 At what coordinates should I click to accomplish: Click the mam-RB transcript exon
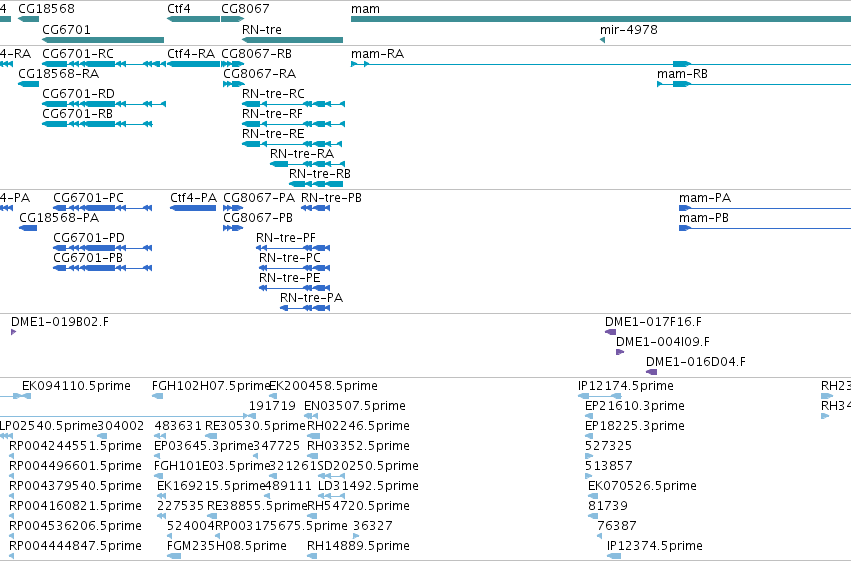[x=681, y=84]
